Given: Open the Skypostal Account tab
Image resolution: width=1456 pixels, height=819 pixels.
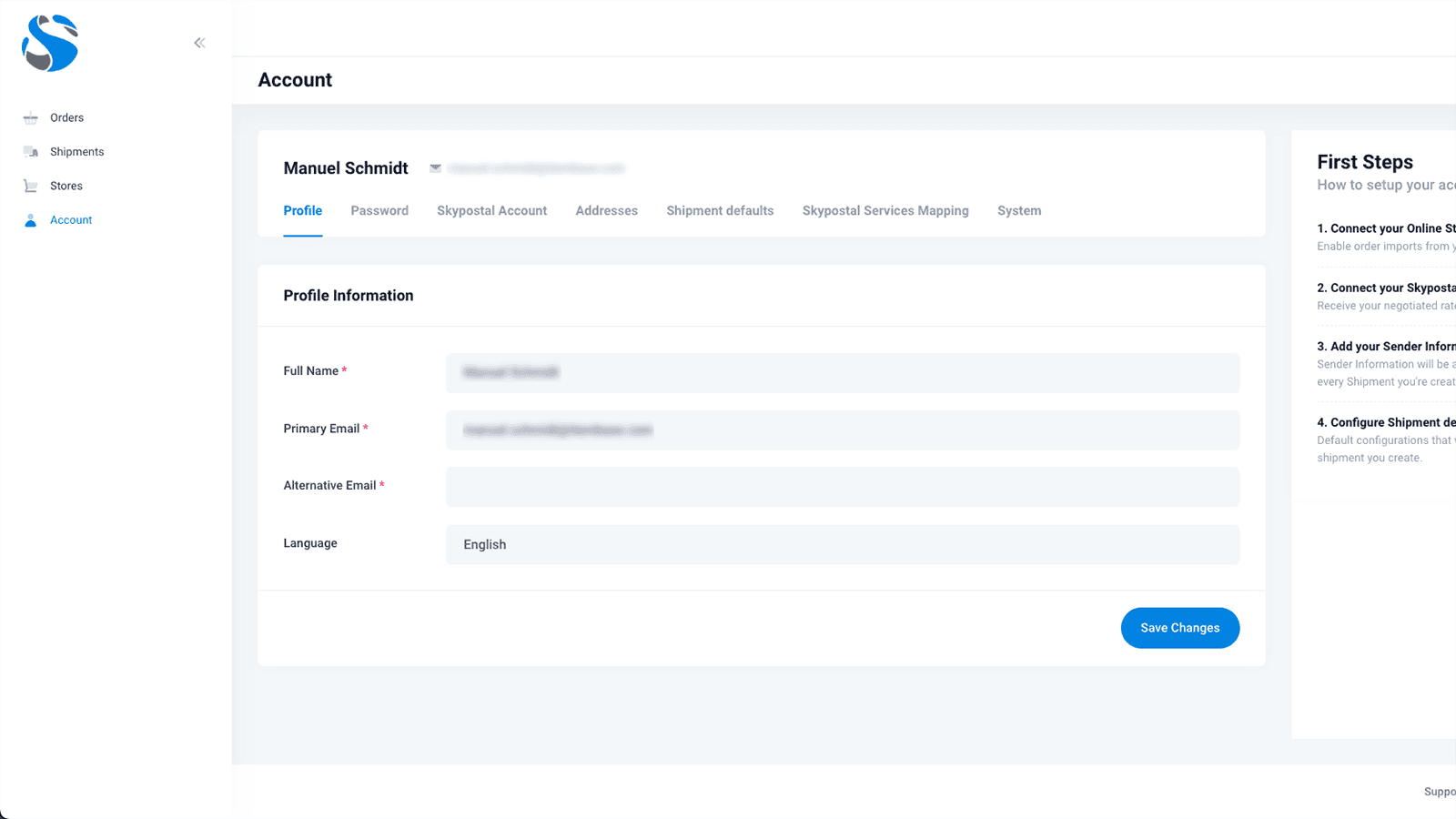Looking at the screenshot, I should pyautogui.click(x=491, y=210).
